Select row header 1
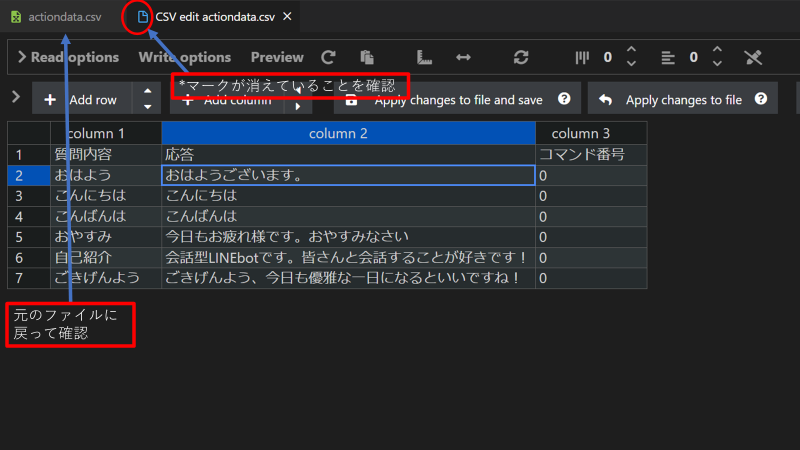The height and width of the screenshot is (450, 800). (29, 155)
